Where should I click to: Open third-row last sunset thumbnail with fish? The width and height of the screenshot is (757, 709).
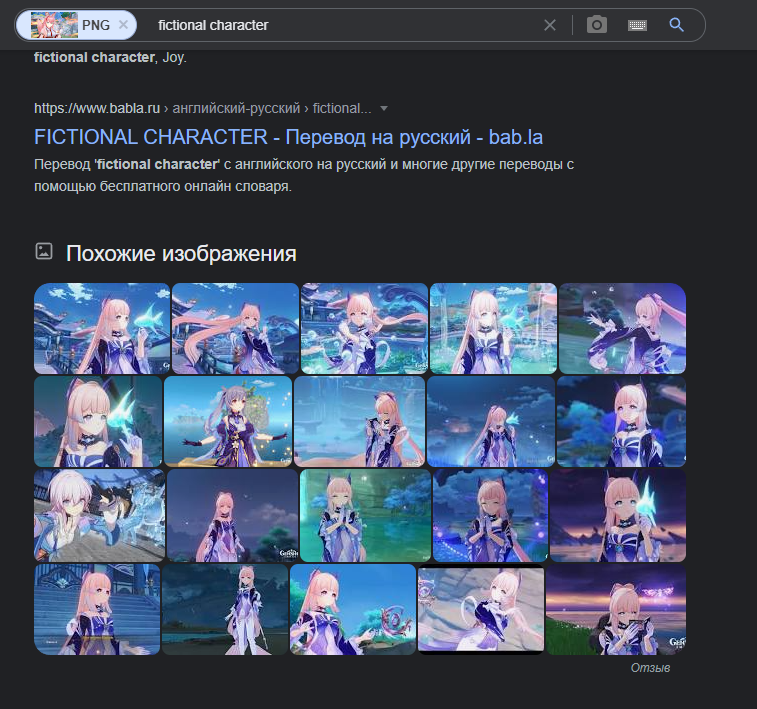tap(618, 515)
